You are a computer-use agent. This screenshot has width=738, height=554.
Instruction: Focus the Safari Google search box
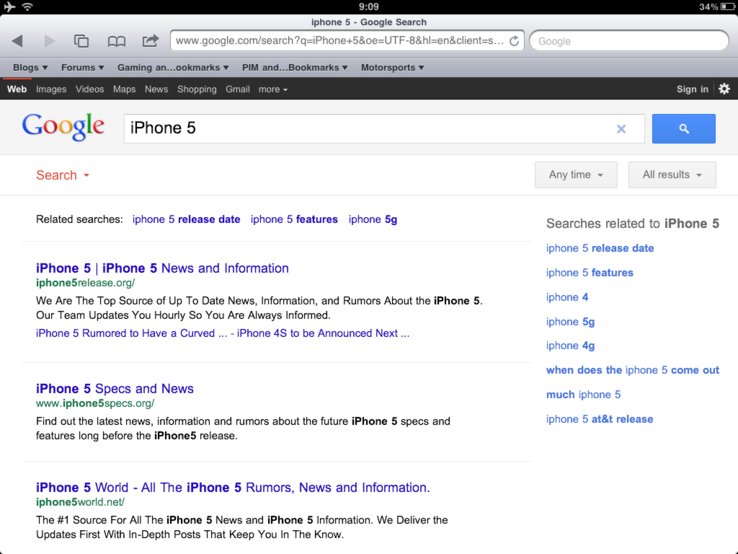coord(629,41)
